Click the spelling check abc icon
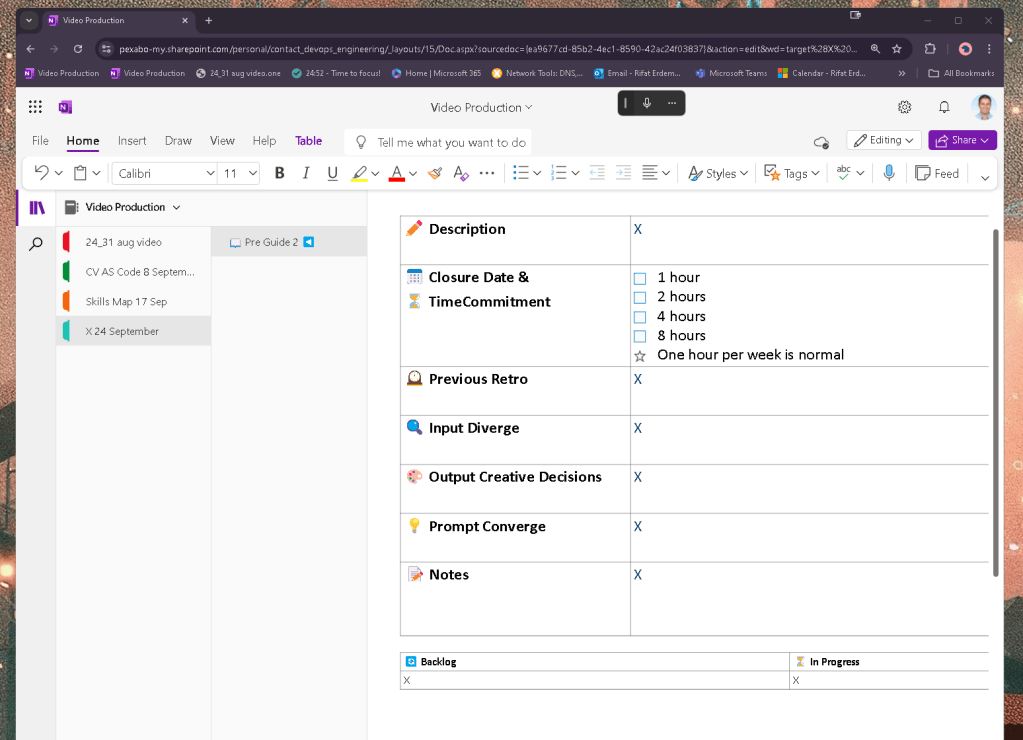Screen dimensions: 1023x740 (844, 173)
